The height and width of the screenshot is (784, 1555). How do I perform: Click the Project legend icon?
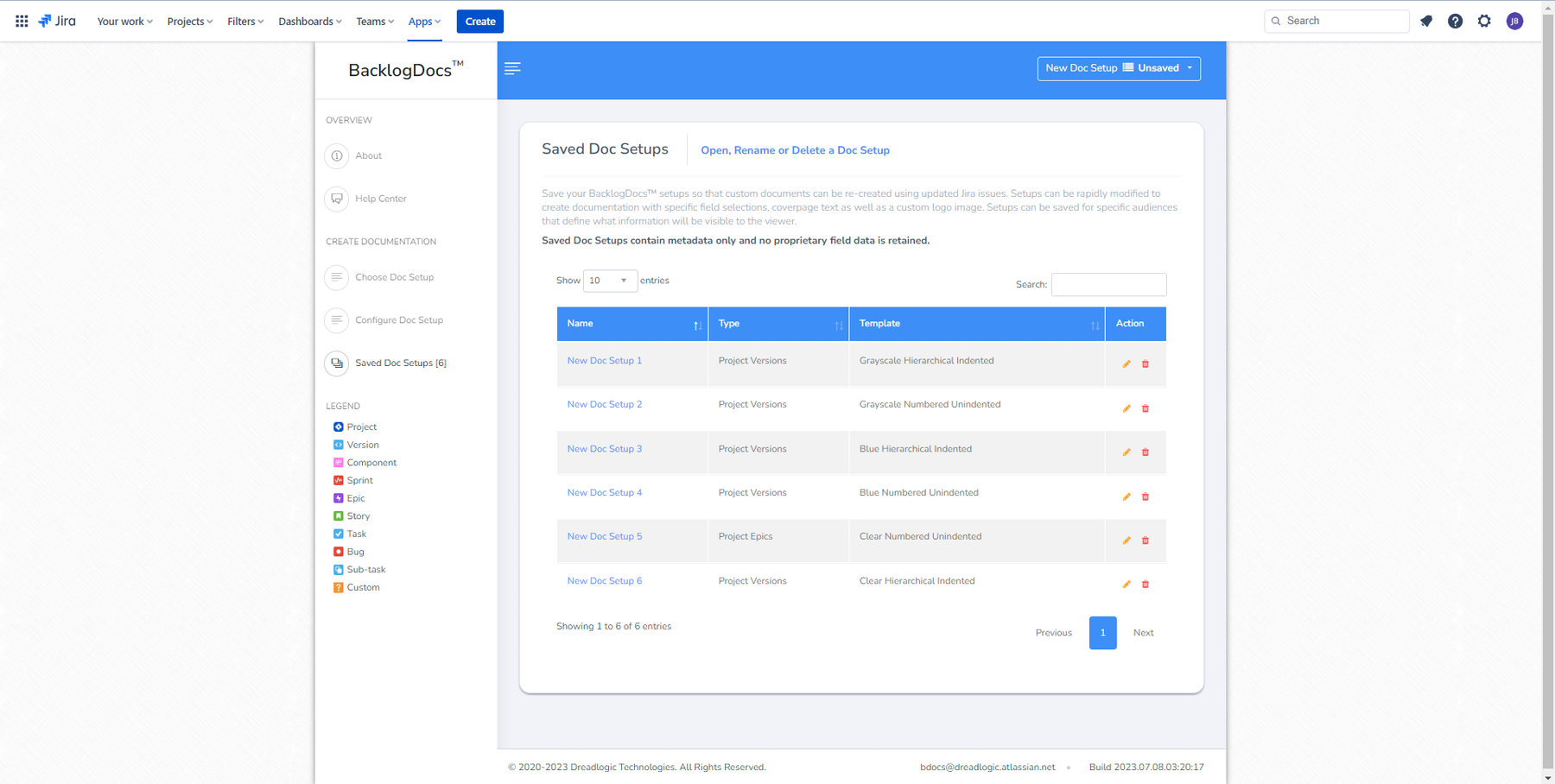[x=339, y=427]
